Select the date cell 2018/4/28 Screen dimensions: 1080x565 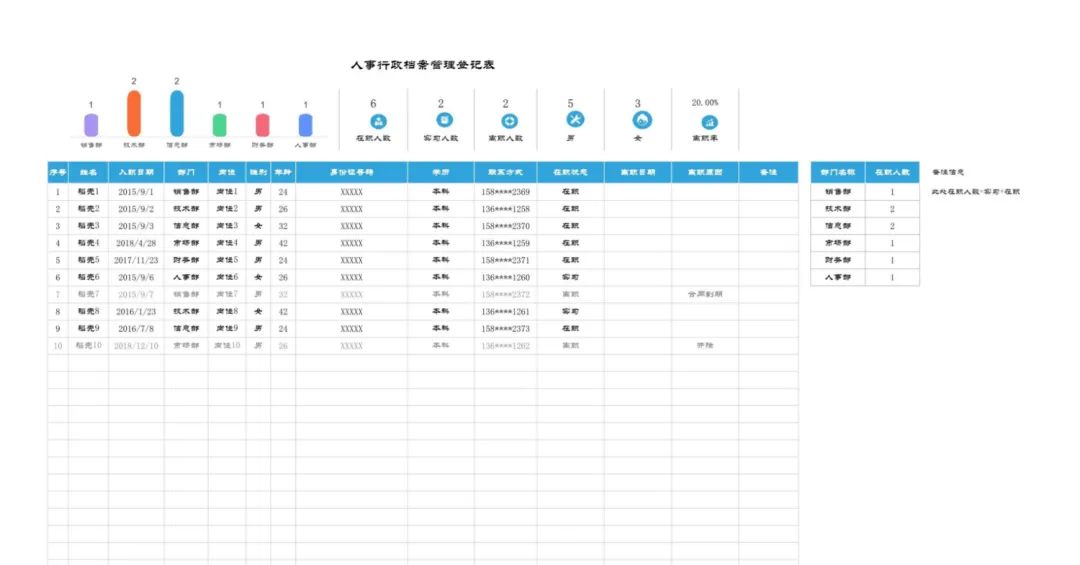(x=136, y=243)
